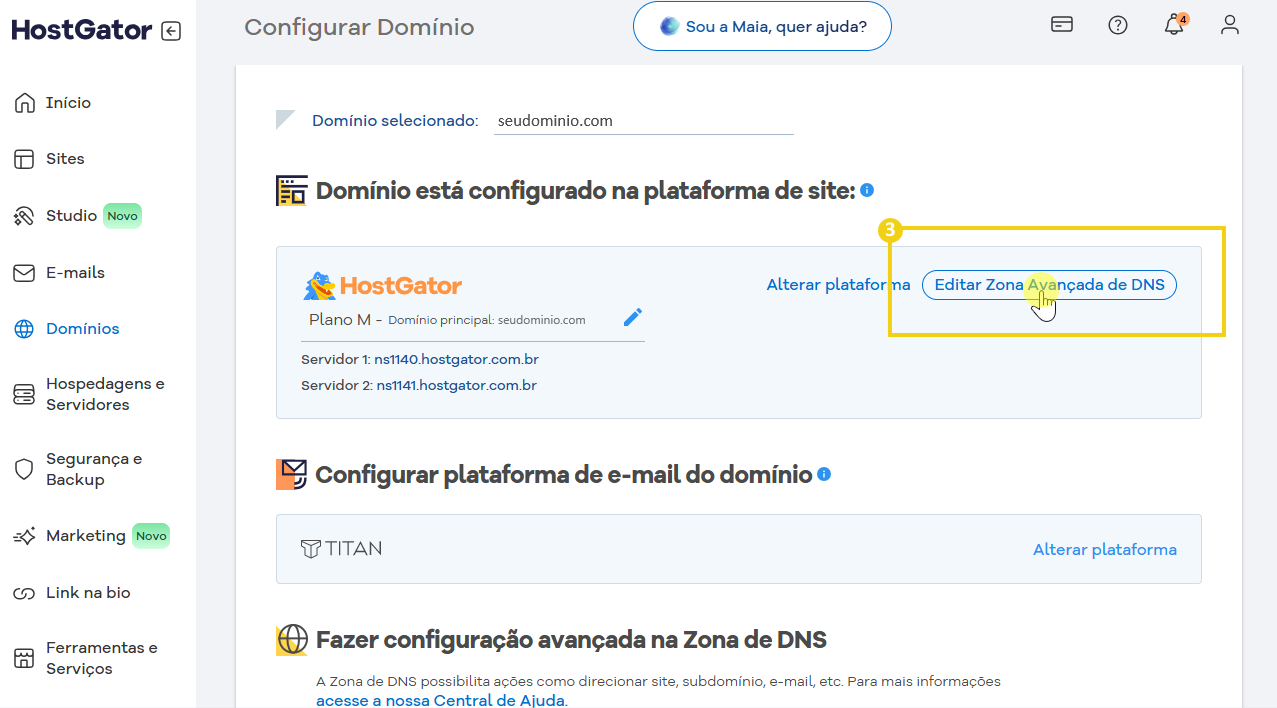
Task: Open the billing card icon in header
Action: tap(1062, 25)
